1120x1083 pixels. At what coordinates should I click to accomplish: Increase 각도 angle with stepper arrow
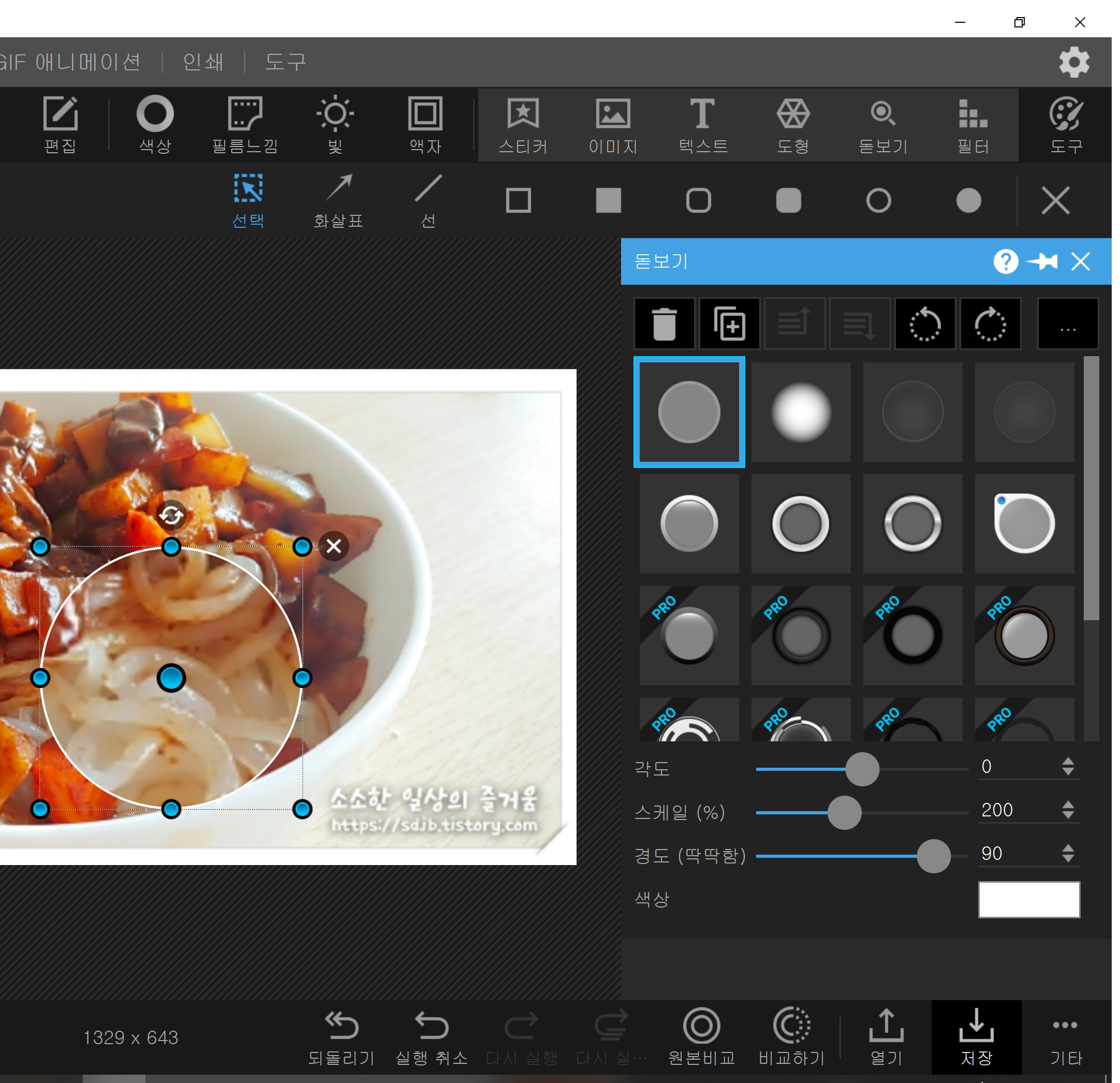(x=1067, y=760)
